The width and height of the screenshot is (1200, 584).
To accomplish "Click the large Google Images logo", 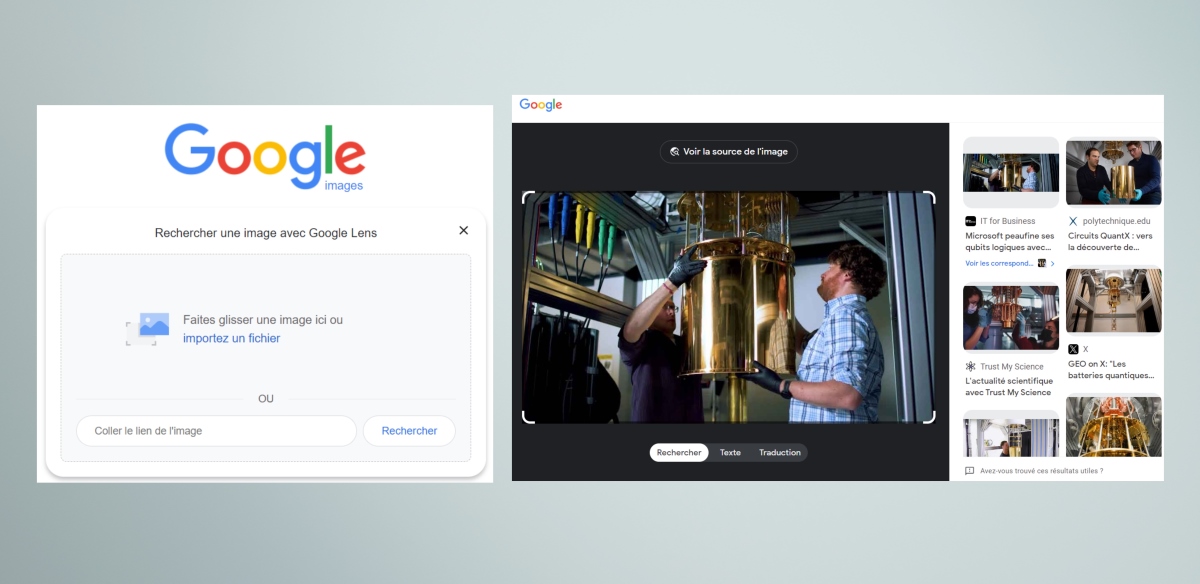I will [x=265, y=156].
